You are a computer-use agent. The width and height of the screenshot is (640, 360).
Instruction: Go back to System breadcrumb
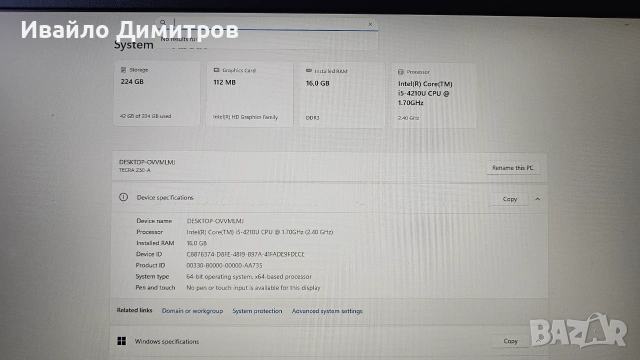133,44
